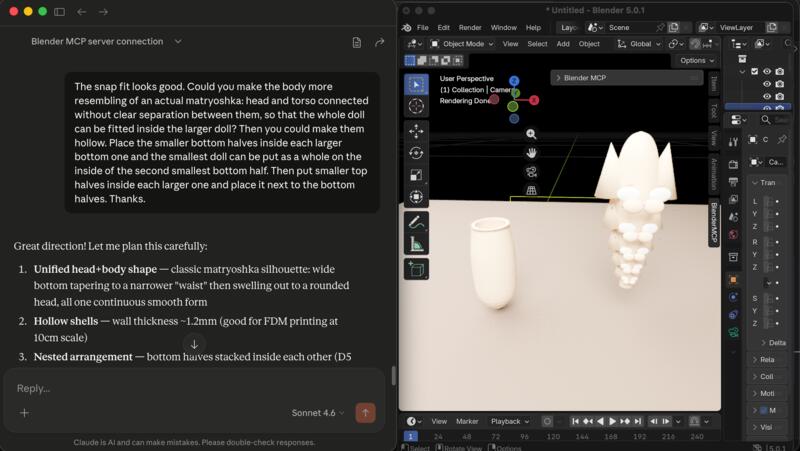Open the Global orientation dropdown
Screen dimensions: 800x451
[639, 44]
